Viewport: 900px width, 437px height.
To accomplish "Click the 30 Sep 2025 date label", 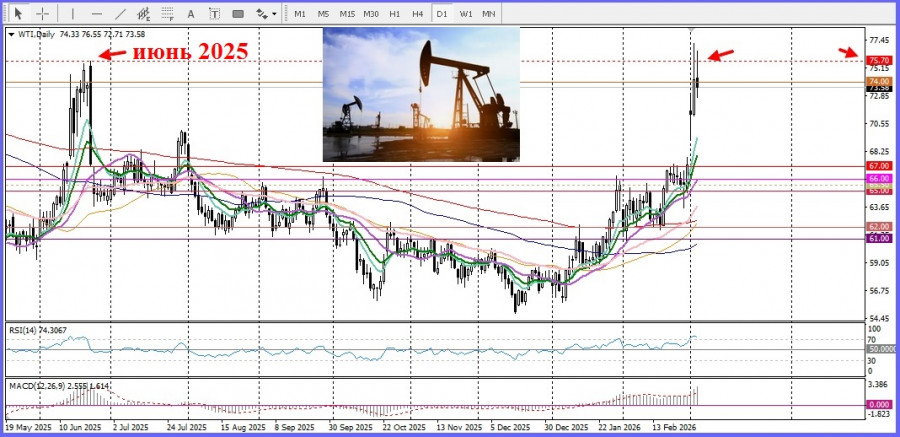I will (350, 428).
